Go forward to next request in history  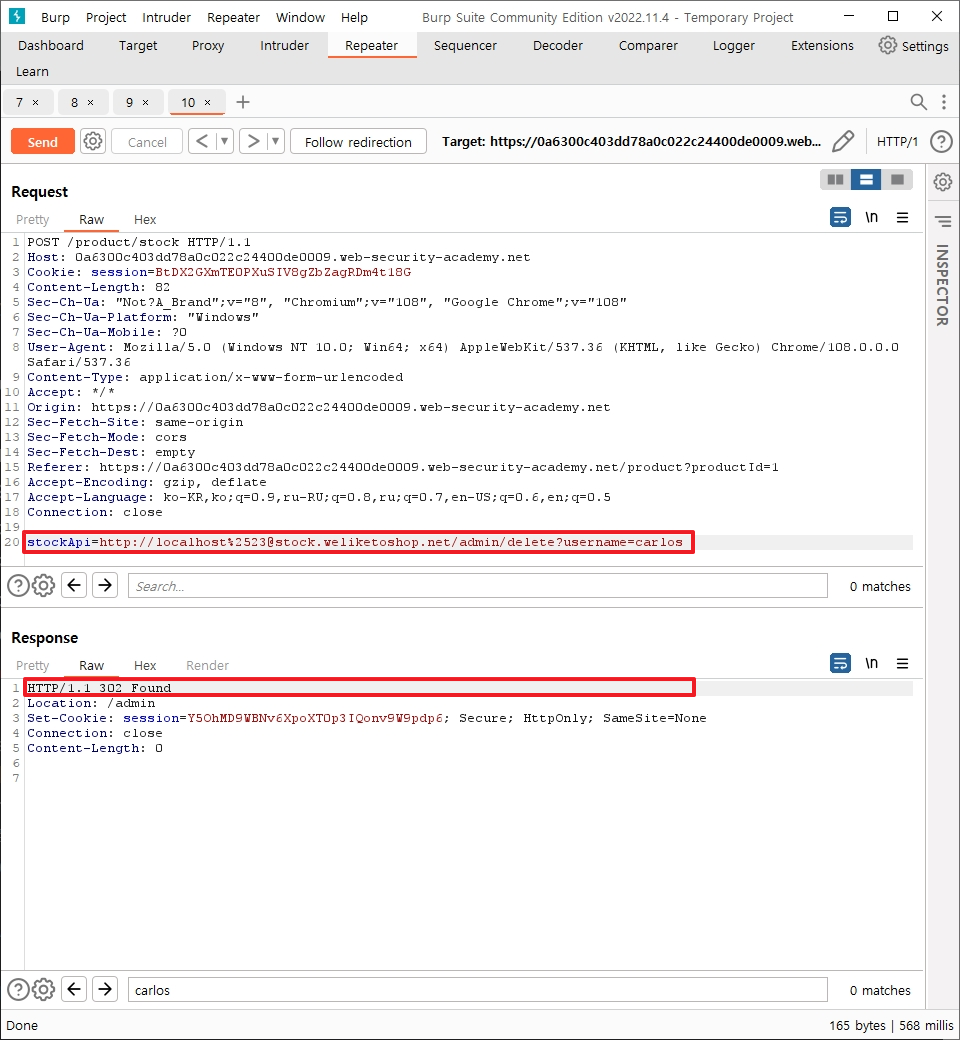[x=253, y=141]
